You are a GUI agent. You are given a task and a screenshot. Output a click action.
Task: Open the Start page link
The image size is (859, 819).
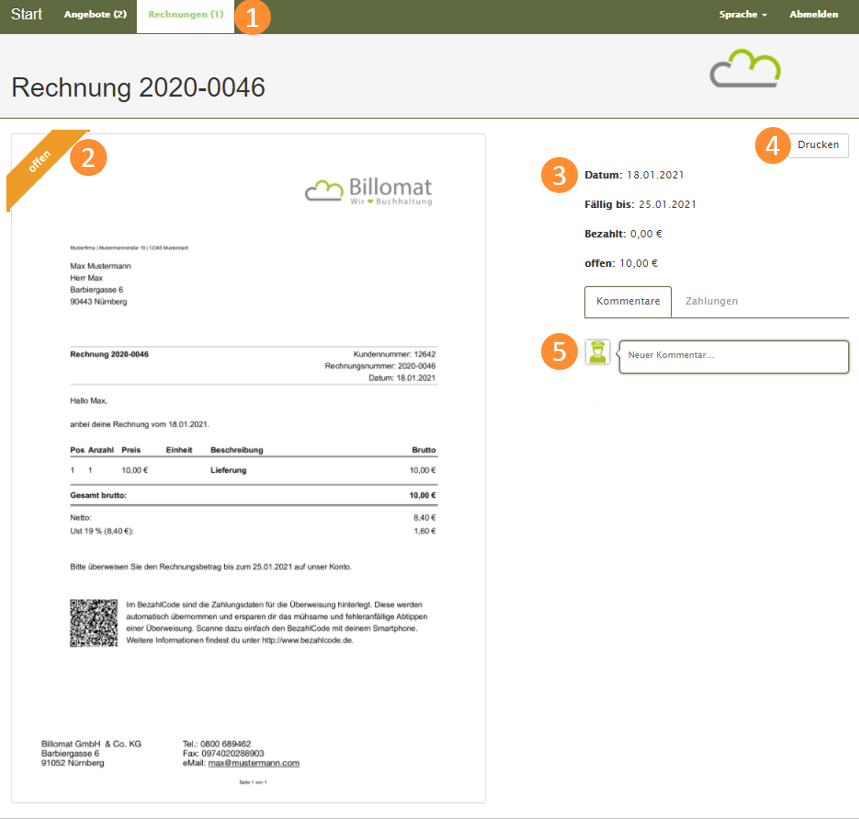[26, 14]
